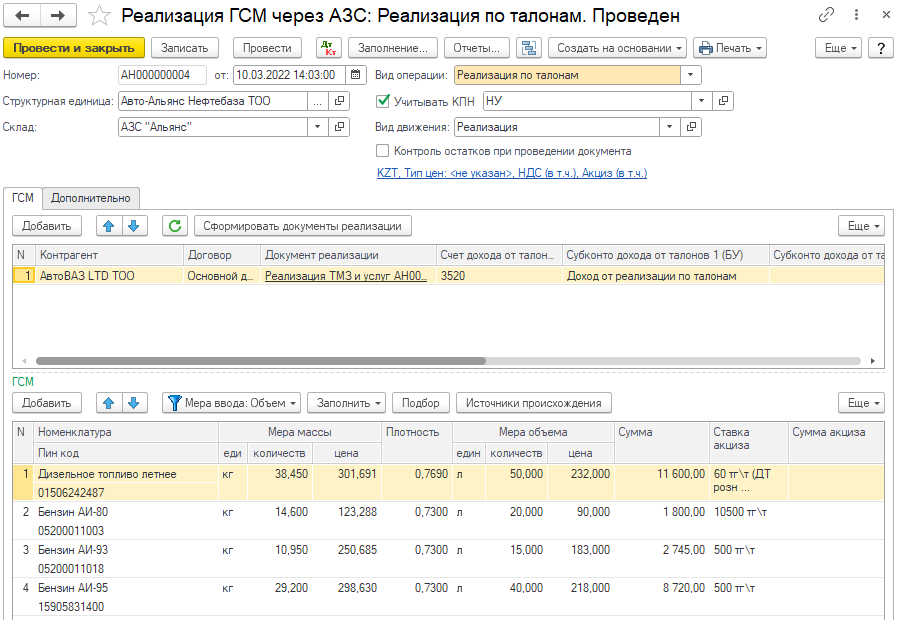900x620 pixels.
Task: Move the row up in lower ГСМ table
Action: point(109,403)
